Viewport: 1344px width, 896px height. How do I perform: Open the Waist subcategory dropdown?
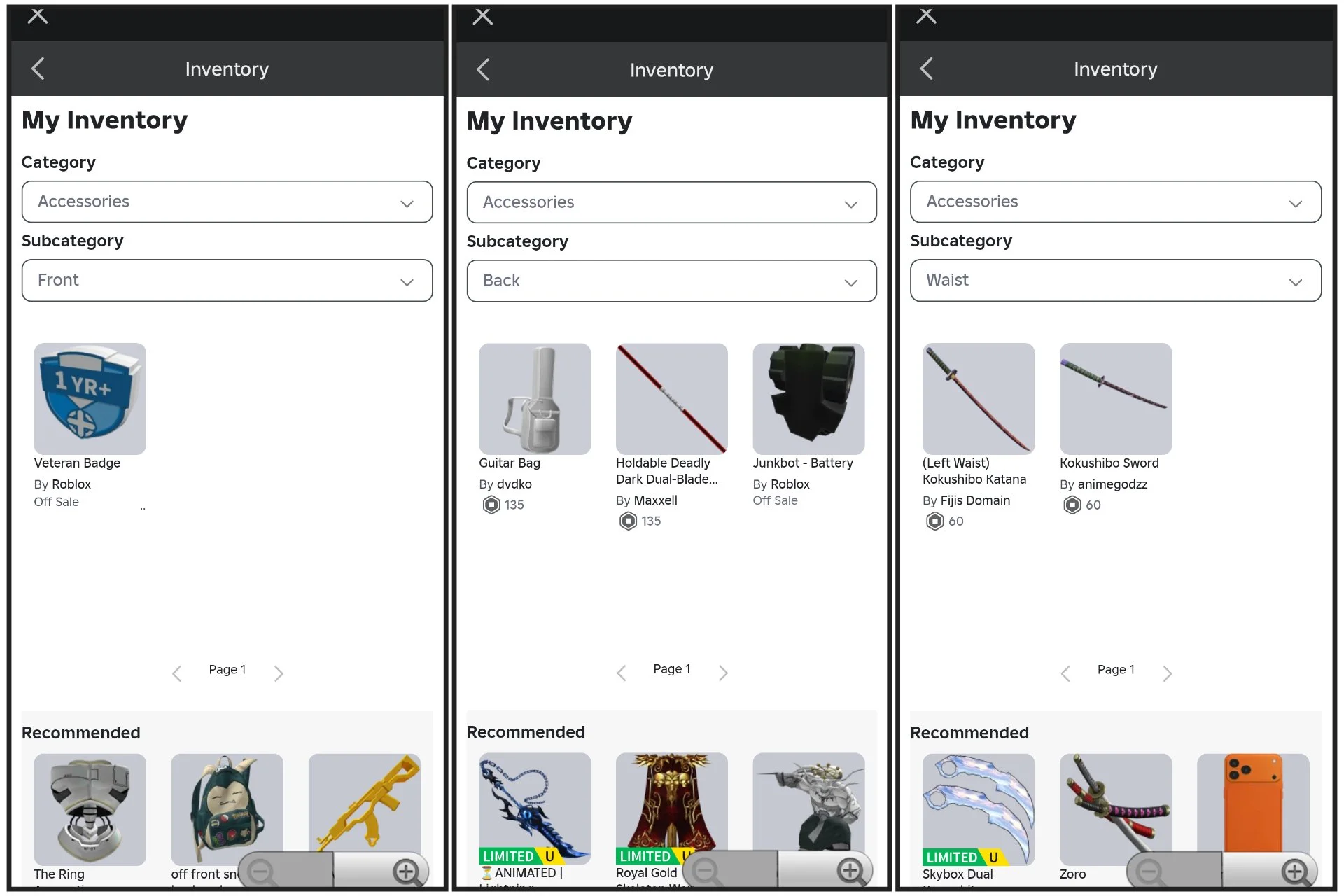tap(1115, 281)
